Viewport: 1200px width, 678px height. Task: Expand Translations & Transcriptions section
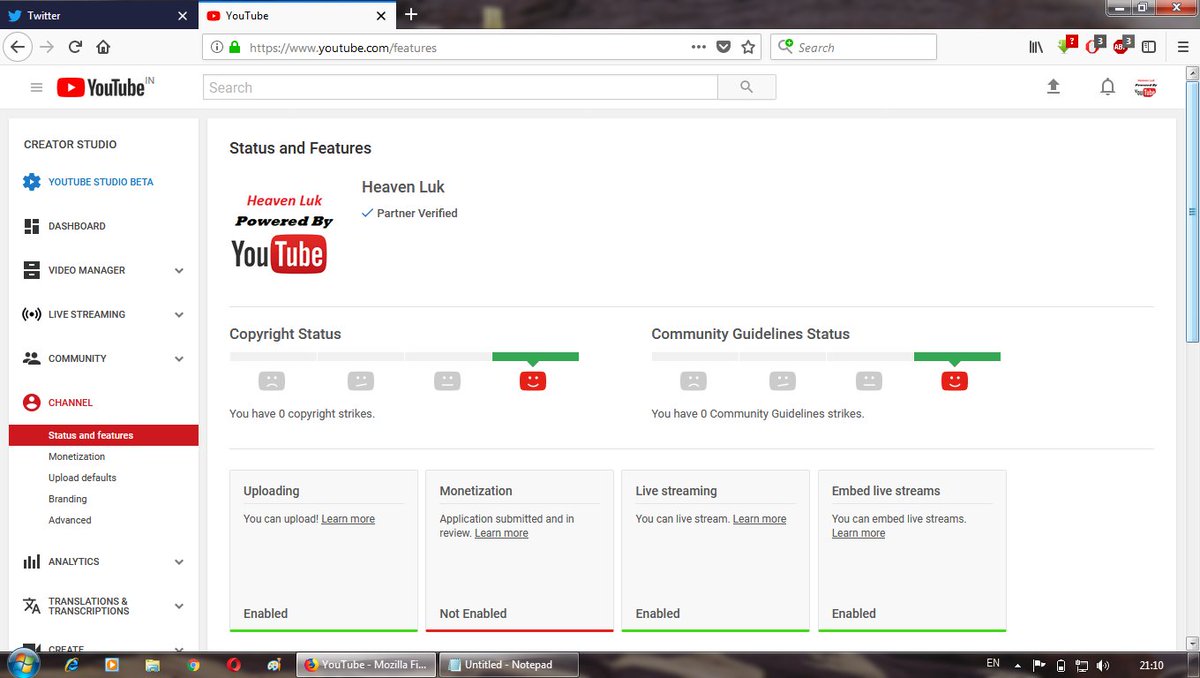[179, 606]
